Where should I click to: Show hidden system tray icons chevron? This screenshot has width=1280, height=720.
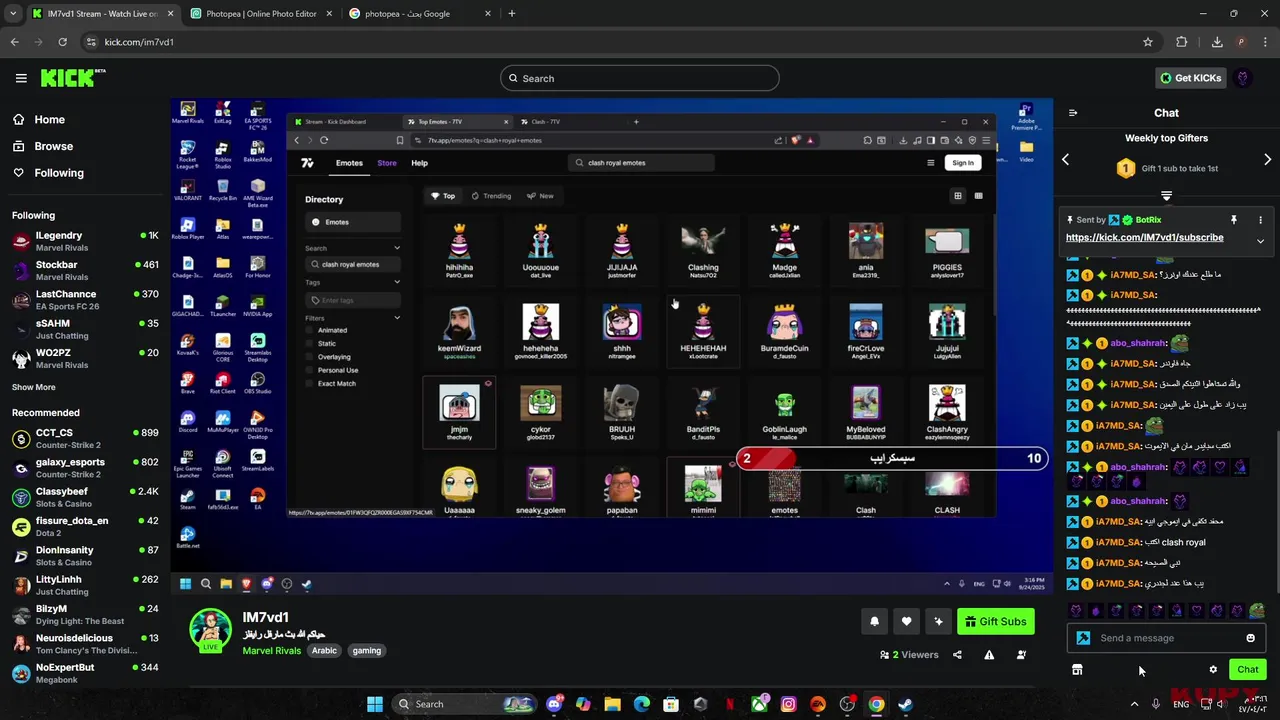coord(1134,704)
